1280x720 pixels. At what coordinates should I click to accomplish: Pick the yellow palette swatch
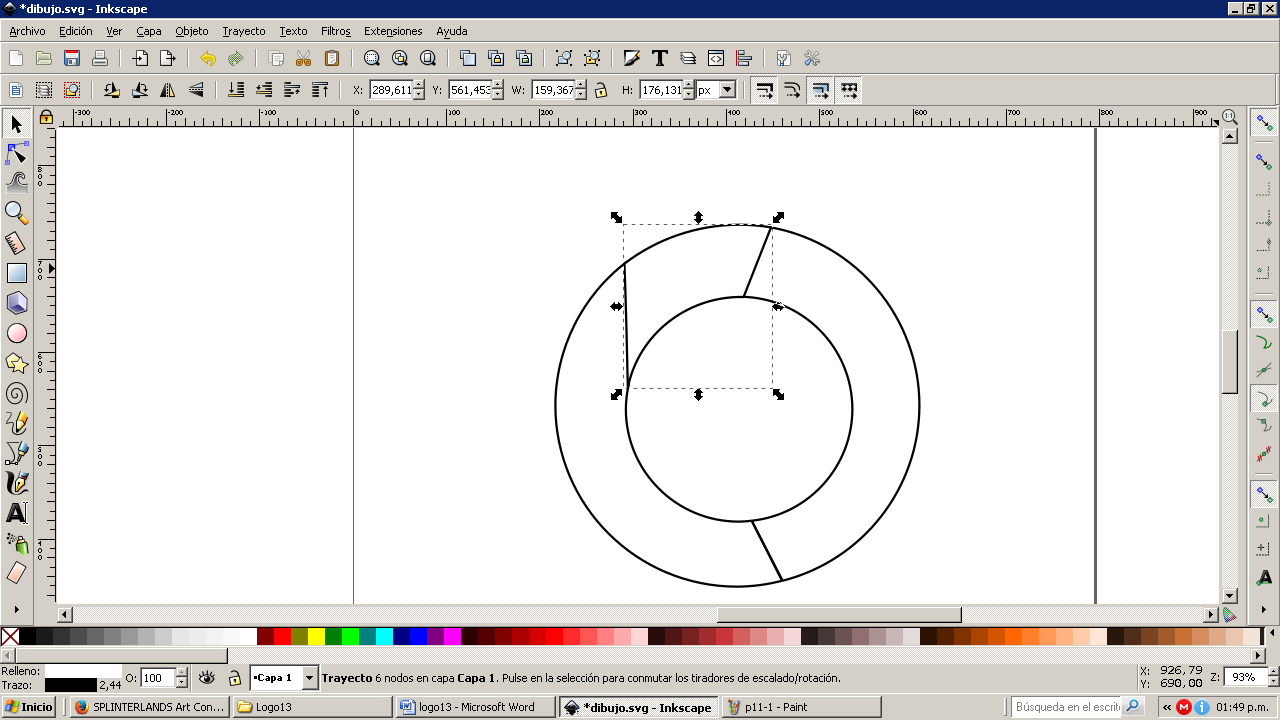point(316,636)
